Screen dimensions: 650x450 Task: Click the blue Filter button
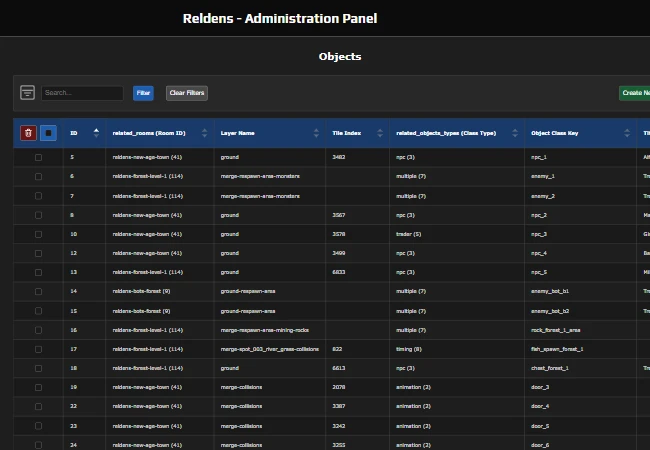point(143,93)
